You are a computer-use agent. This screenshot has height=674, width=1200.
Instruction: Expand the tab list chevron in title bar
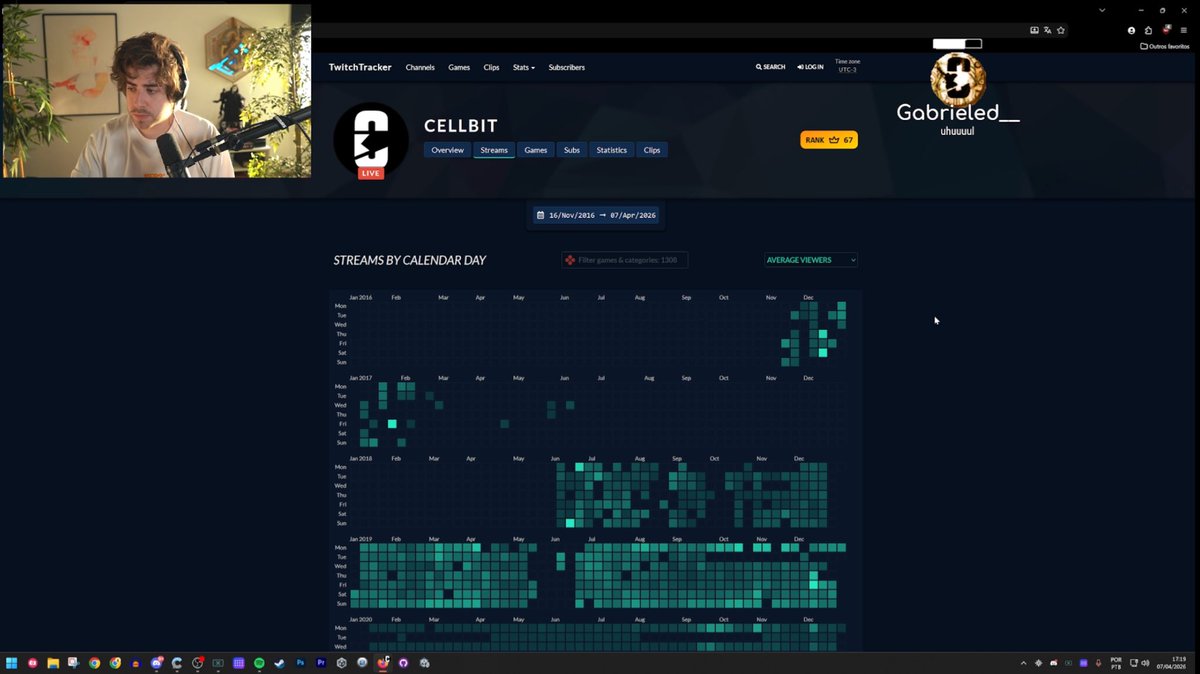click(x=1102, y=10)
